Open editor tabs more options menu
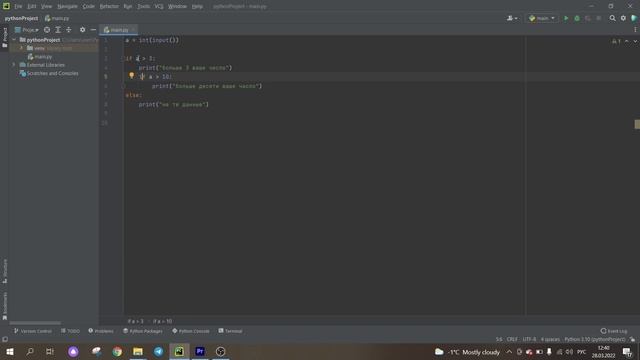Screen dimensions: 640x360 click(635, 30)
